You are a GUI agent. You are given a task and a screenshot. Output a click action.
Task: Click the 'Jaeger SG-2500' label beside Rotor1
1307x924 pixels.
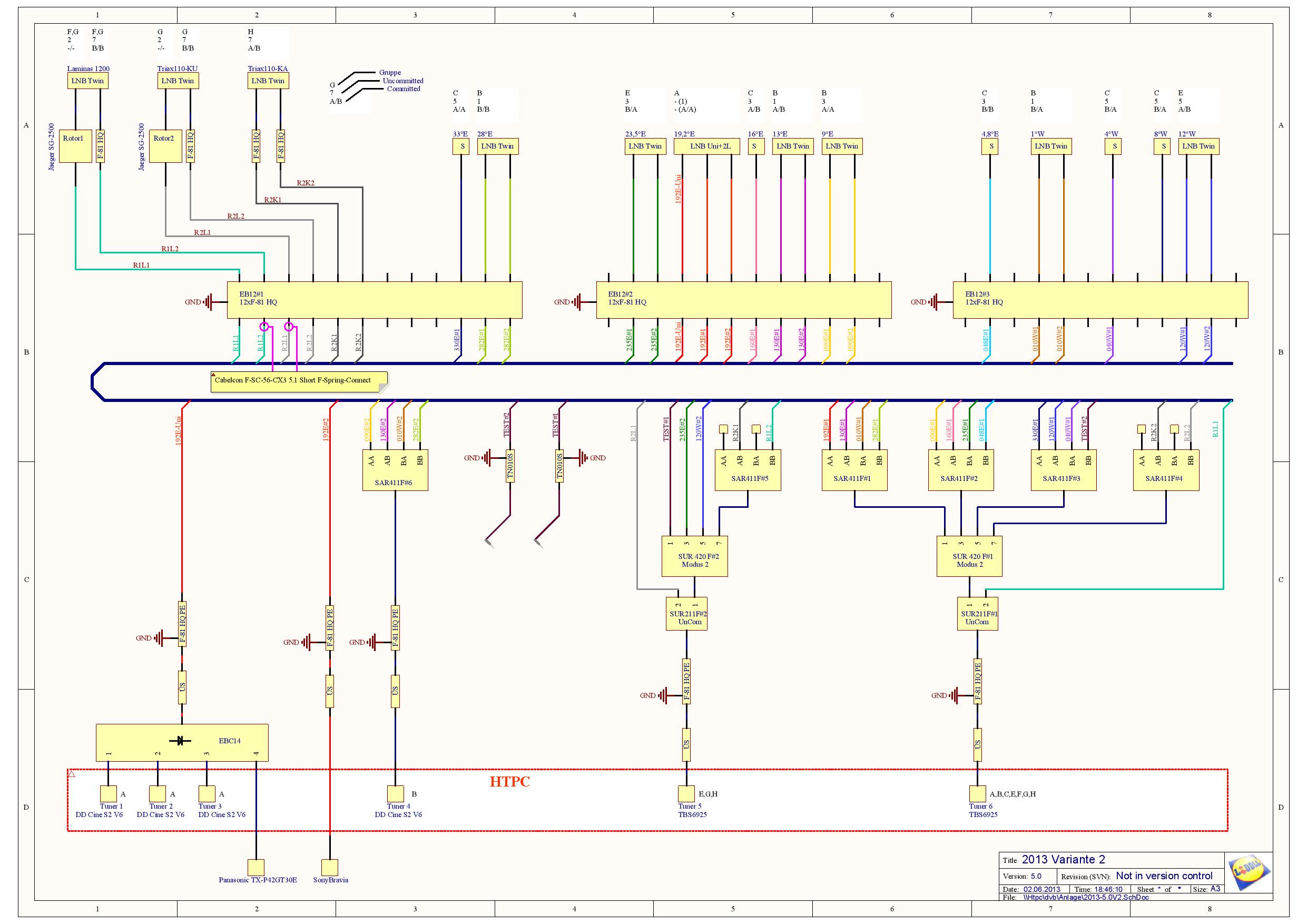[x=51, y=147]
